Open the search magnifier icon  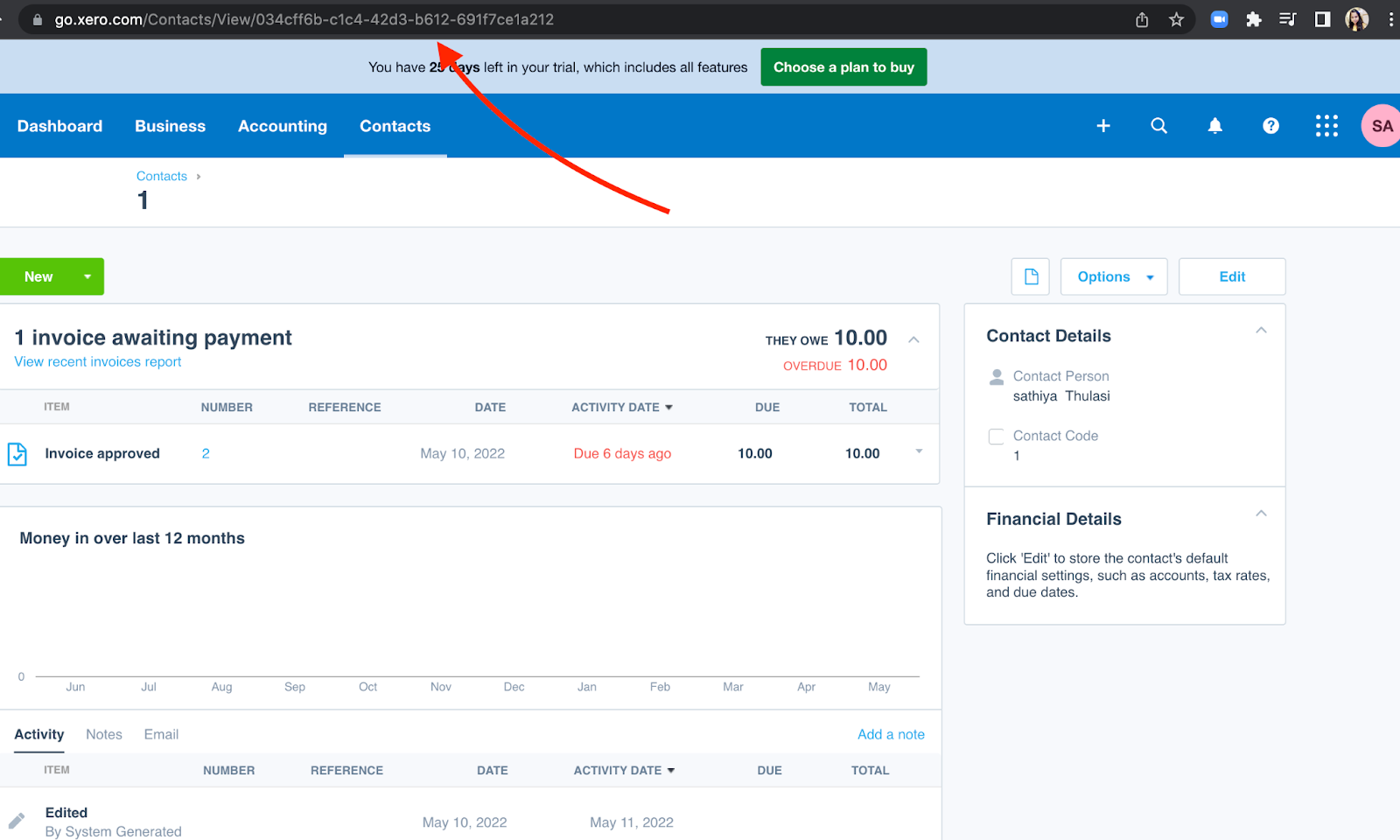[1158, 126]
